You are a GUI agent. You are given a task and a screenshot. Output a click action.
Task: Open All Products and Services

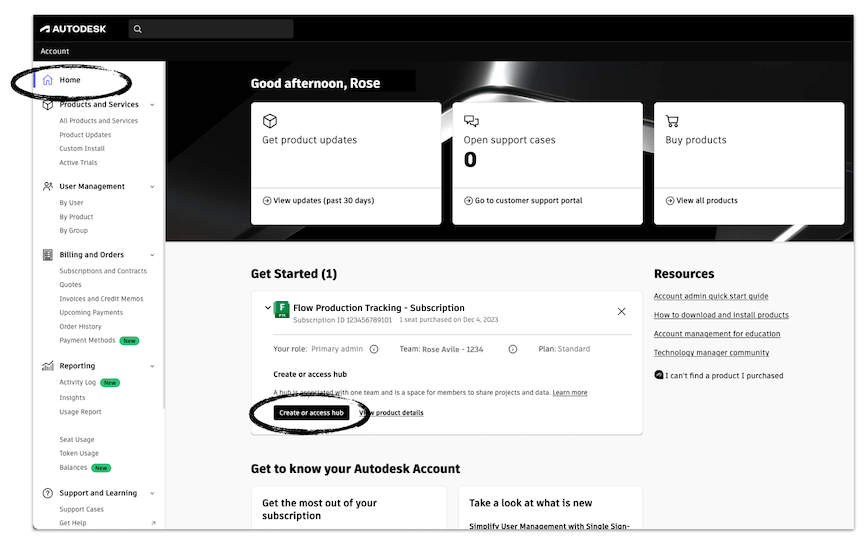99,121
